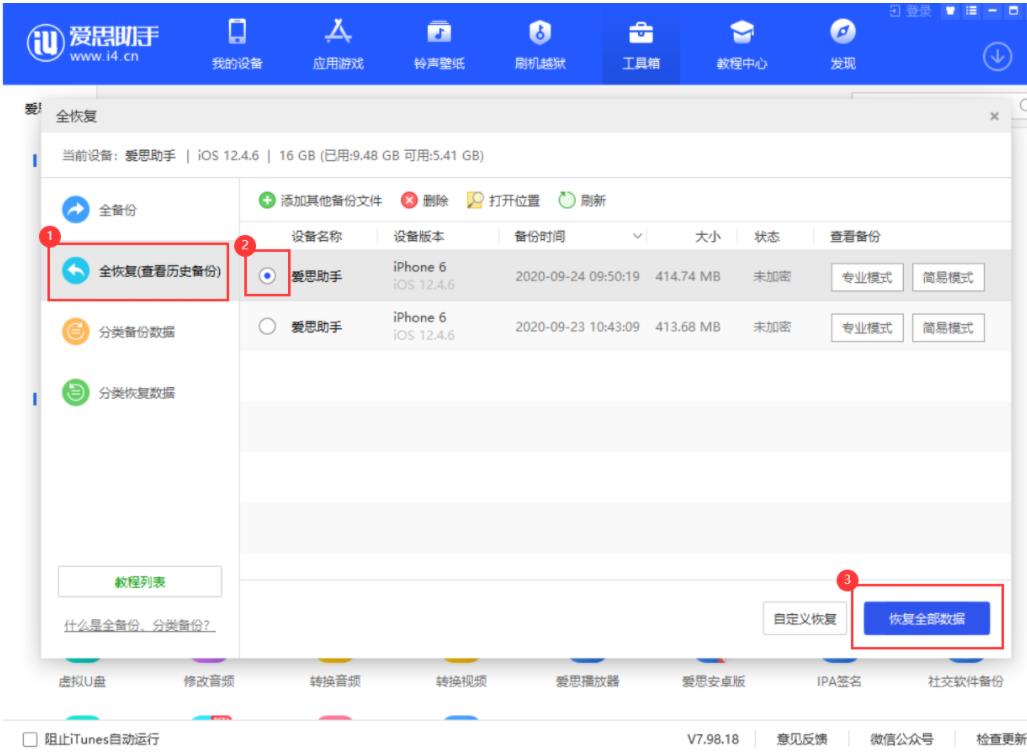Image resolution: width=1027 pixels, height=754 pixels.
Task: Sort by 备份时间 column dropdown arrow
Action: (x=638, y=237)
